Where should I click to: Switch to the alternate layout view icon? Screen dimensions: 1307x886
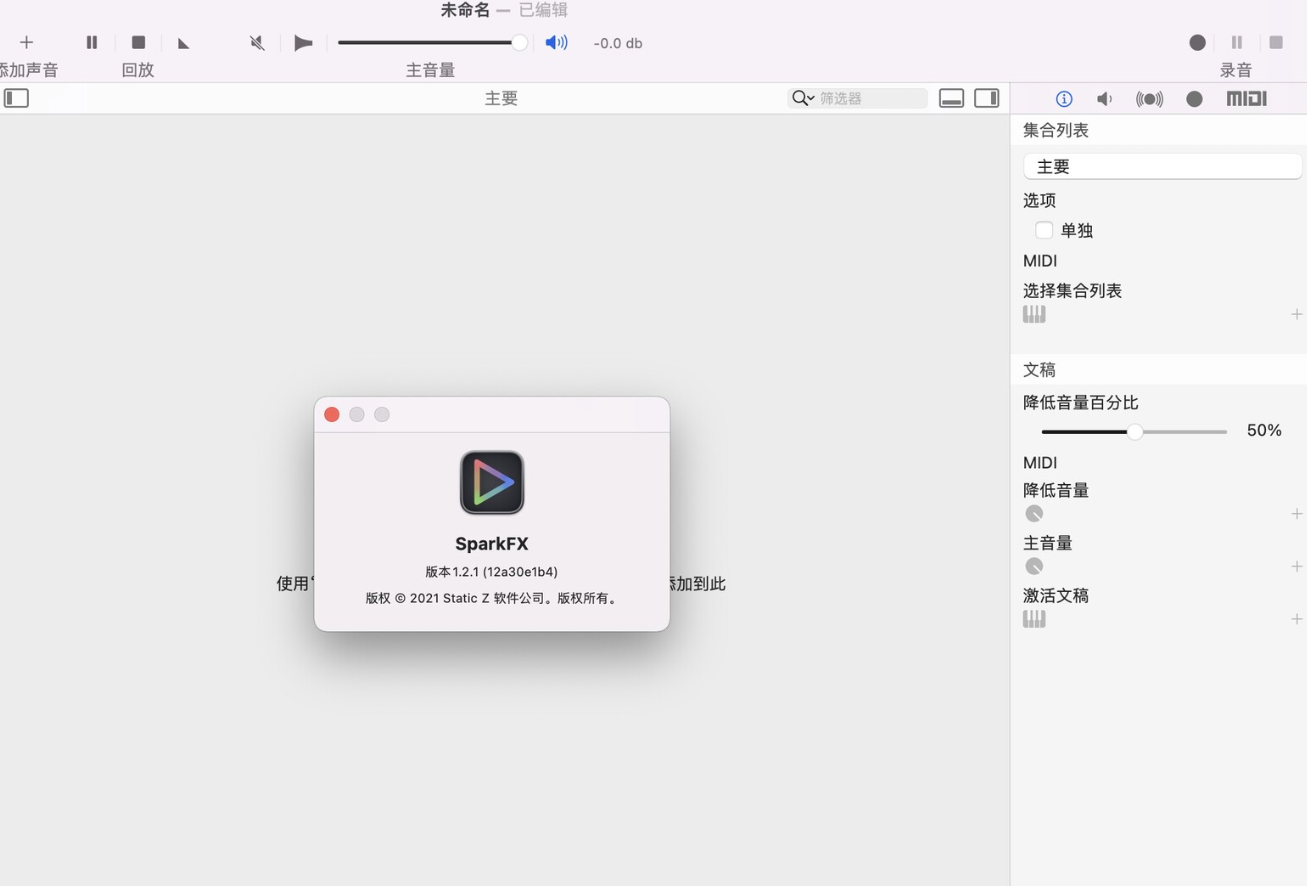click(986, 97)
